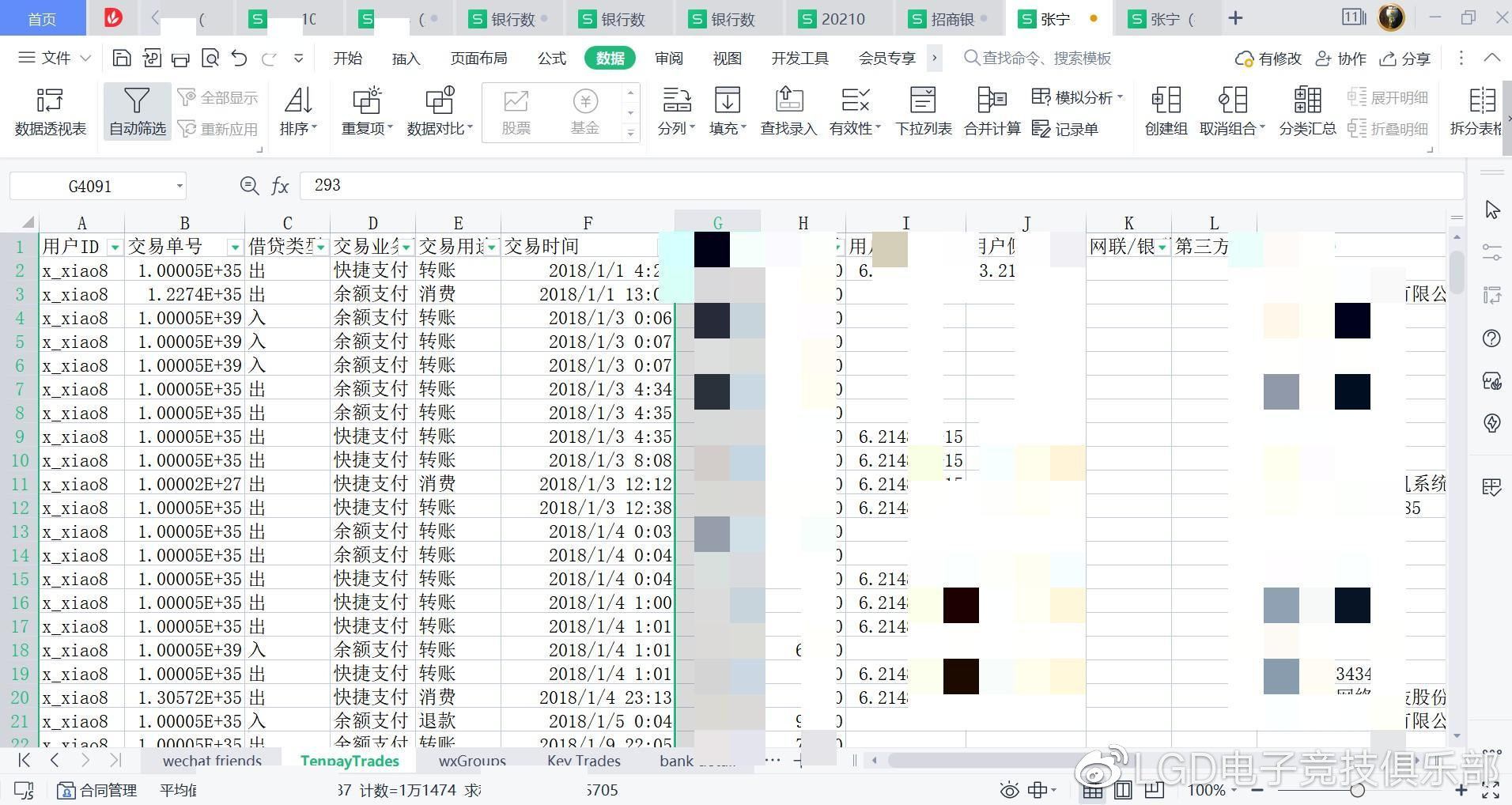
Task: Open the 合并计算 consolidate tool
Action: [992, 111]
